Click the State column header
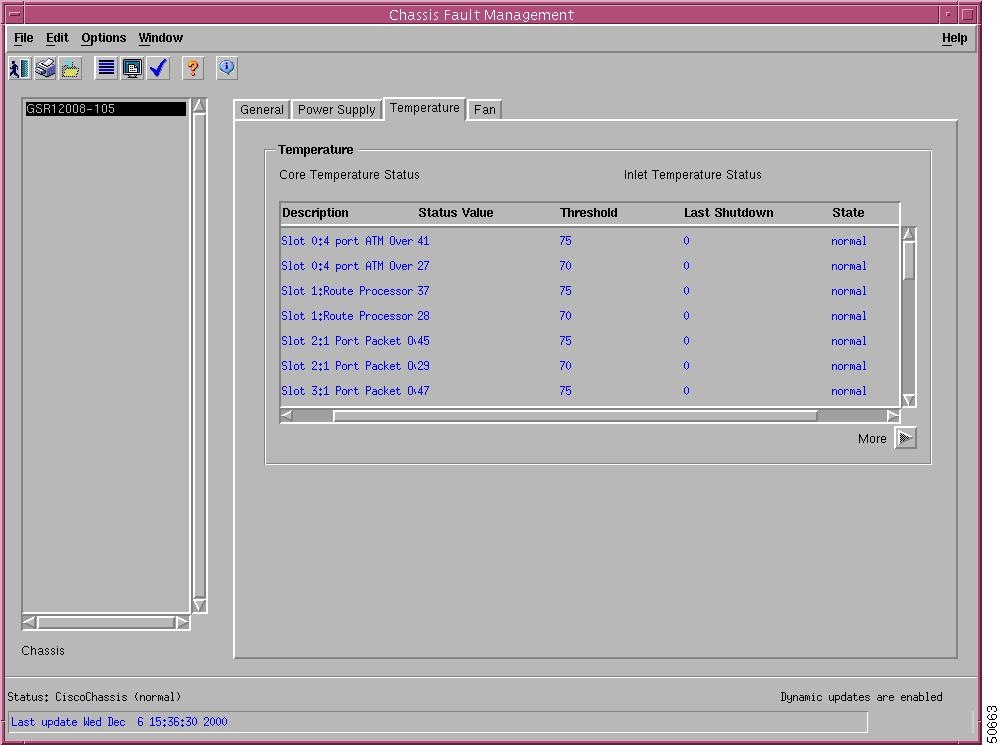Image resolution: width=999 pixels, height=745 pixels. click(848, 213)
